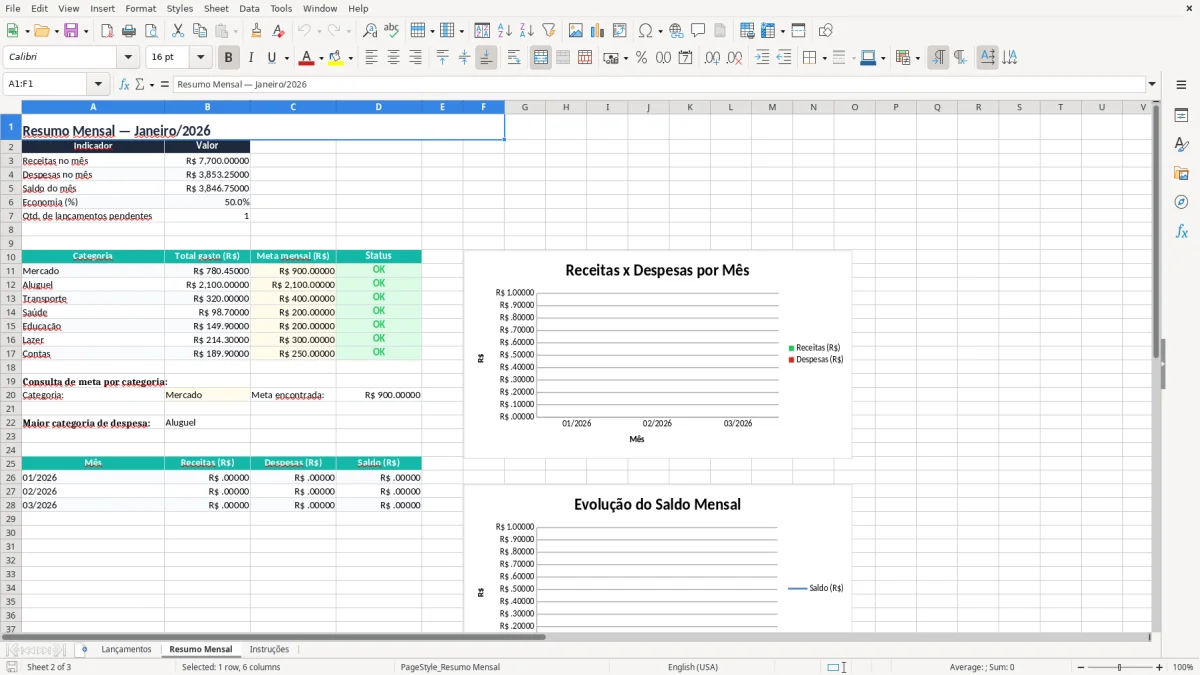Click the Add Decimal Place icon

click(712, 58)
